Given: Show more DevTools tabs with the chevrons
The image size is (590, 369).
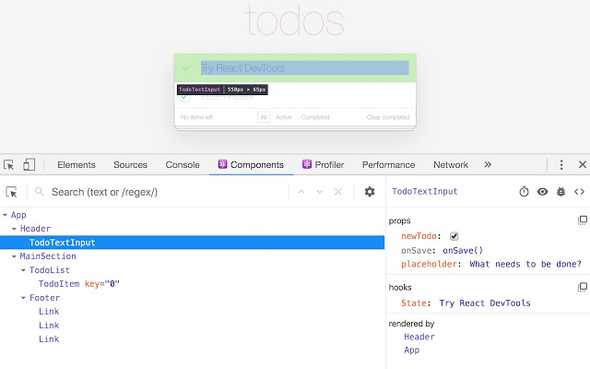Looking at the screenshot, I should pyautogui.click(x=488, y=165).
